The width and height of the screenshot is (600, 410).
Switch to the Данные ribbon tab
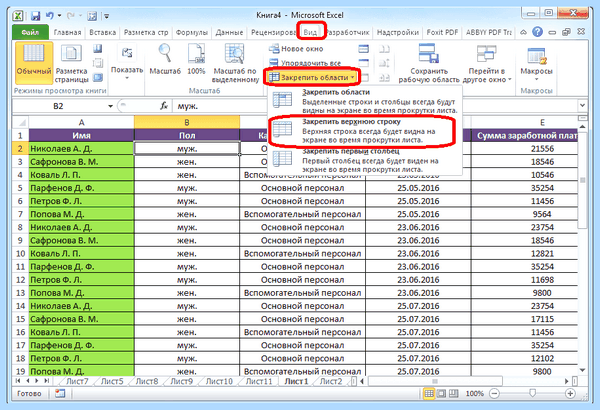coord(229,33)
